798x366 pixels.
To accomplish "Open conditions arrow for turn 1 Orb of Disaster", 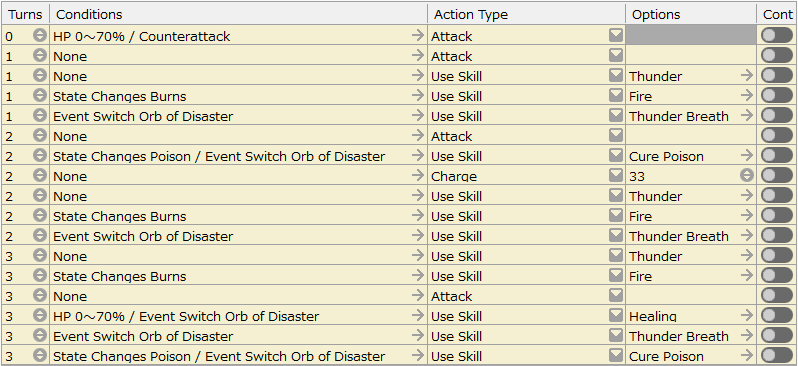I will [418, 116].
